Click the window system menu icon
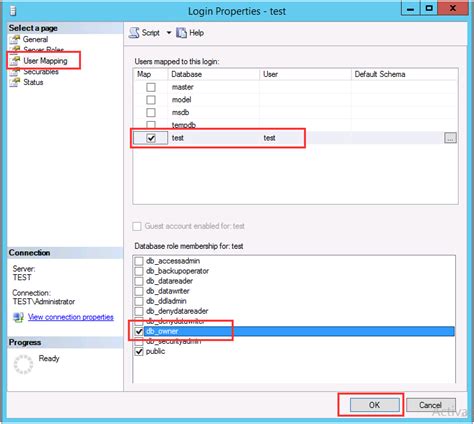Viewport: 474px width, 424px height. [13, 11]
